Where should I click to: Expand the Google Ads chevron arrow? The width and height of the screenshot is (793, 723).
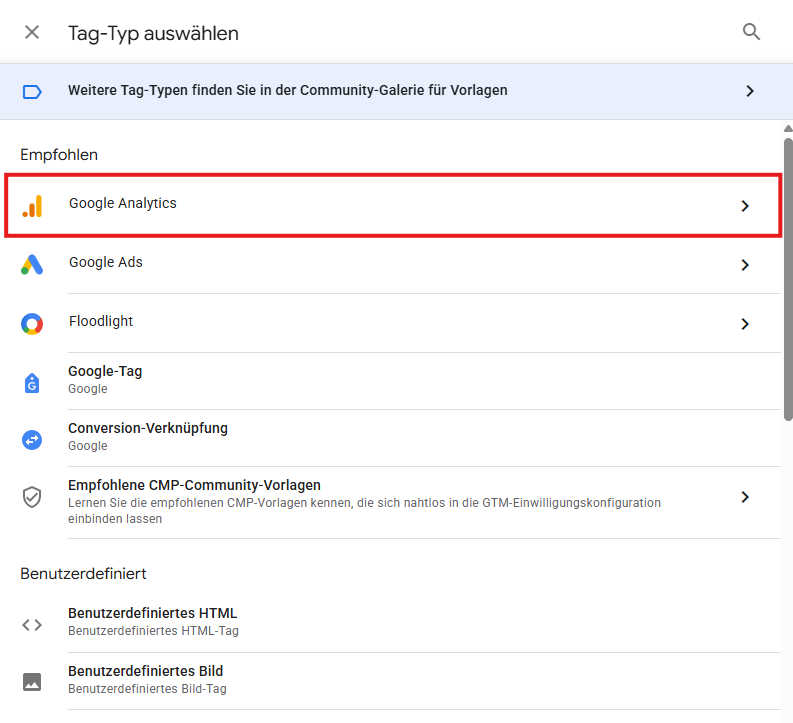click(x=745, y=265)
